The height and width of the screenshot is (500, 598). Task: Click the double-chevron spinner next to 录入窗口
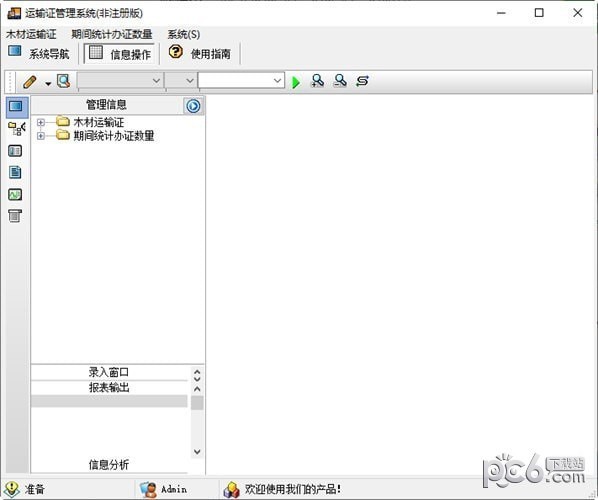197,375
